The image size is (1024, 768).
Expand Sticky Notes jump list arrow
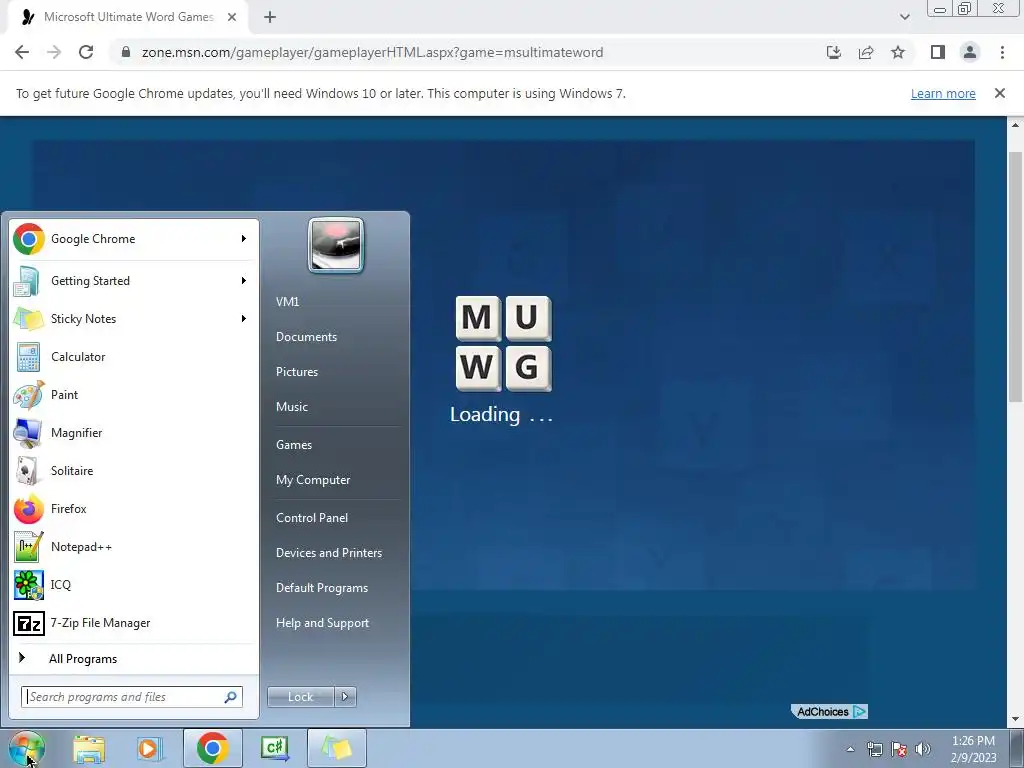click(244, 319)
